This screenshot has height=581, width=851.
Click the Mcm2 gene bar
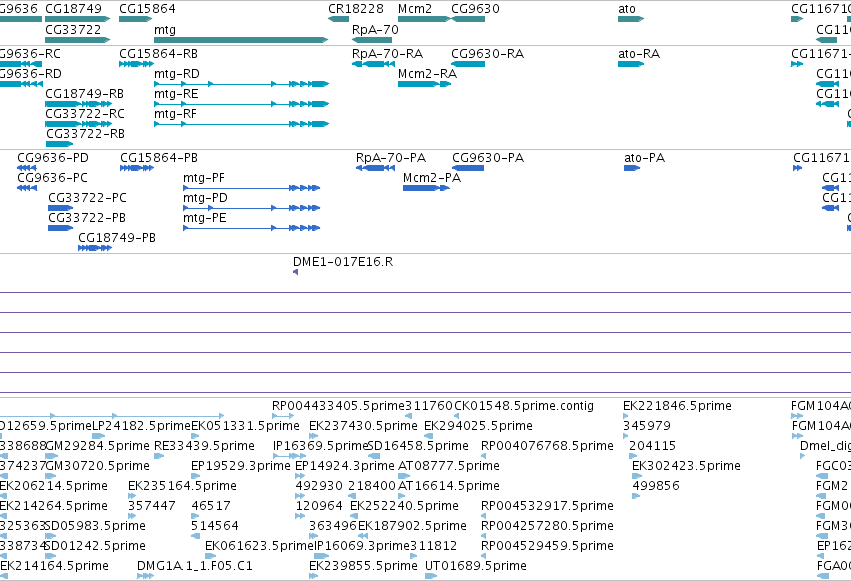[x=424, y=19]
